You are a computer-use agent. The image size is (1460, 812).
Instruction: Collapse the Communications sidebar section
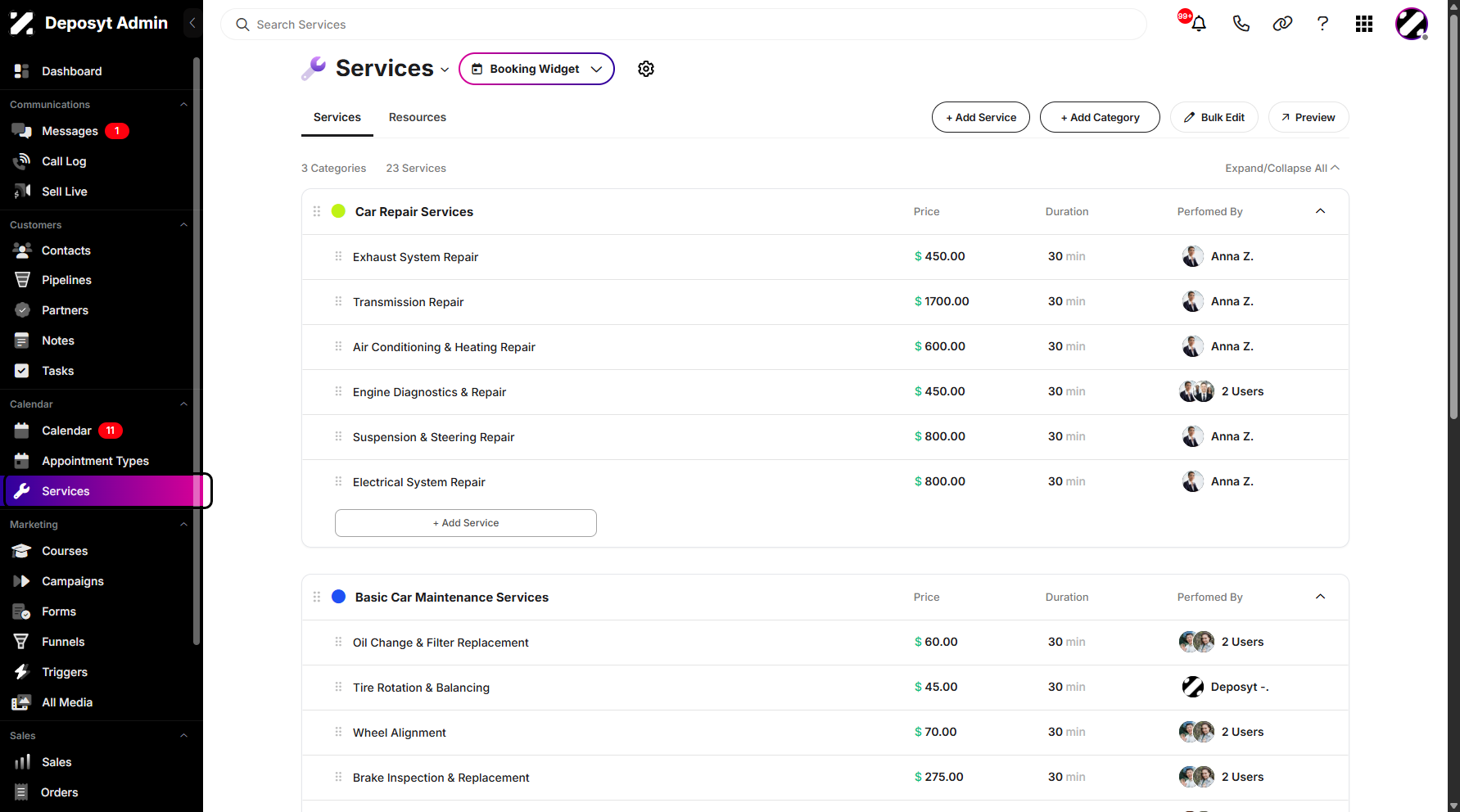coord(183,105)
